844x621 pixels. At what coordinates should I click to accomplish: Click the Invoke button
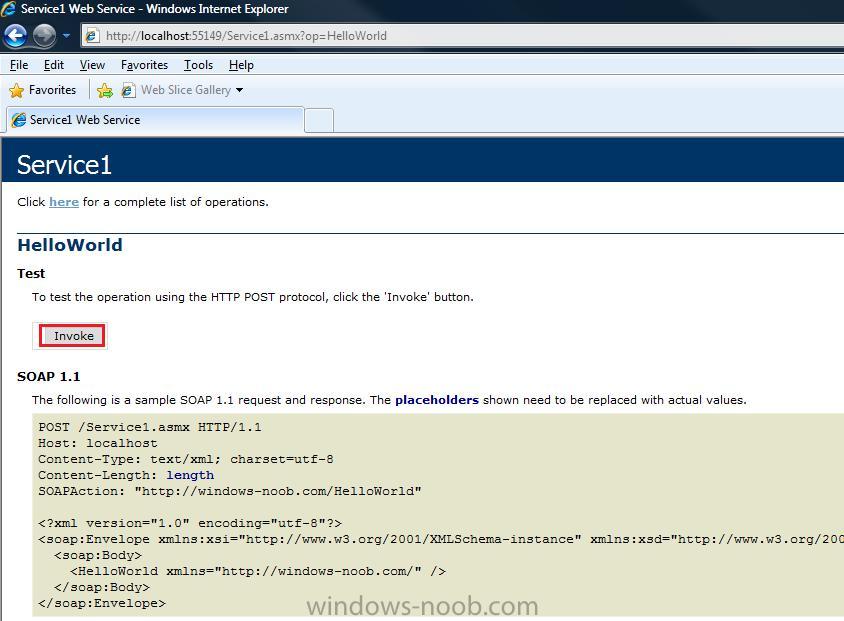pyautogui.click(x=72, y=336)
